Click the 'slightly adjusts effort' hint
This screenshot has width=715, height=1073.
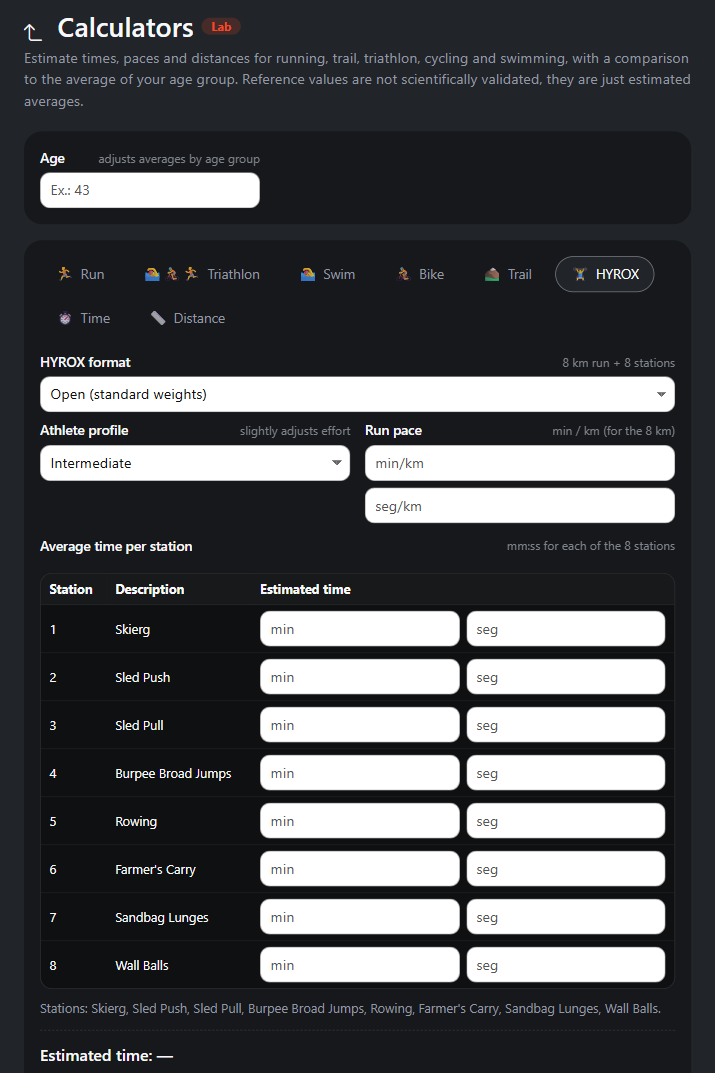(295, 431)
